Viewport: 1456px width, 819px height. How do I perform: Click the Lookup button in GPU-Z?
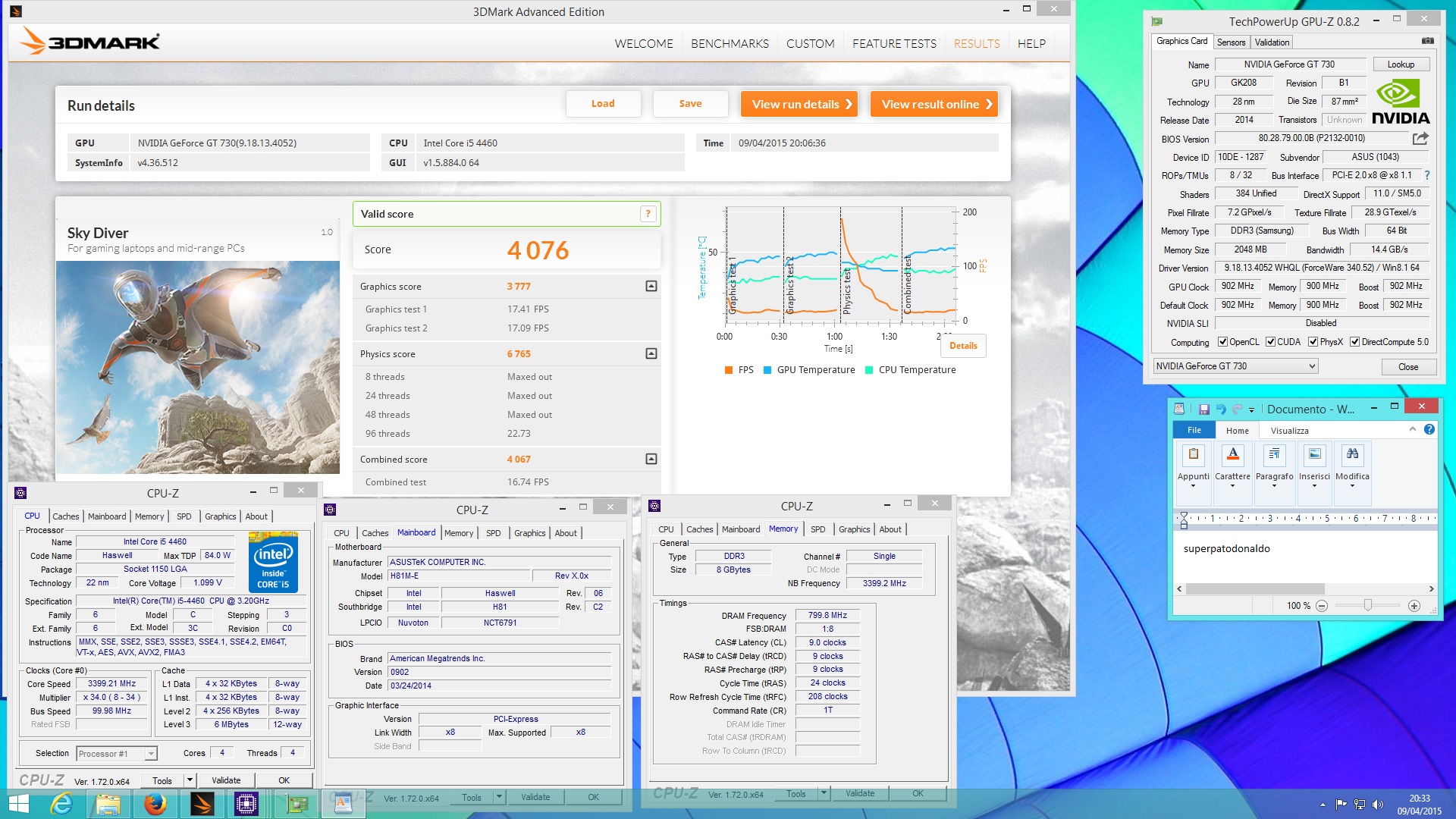pyautogui.click(x=1401, y=64)
